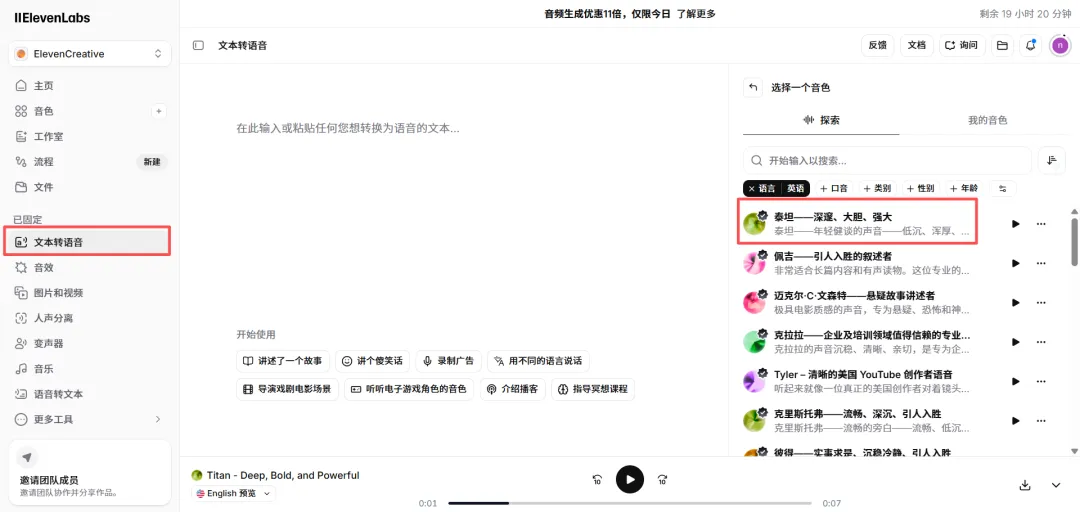Click the text input area placeholder
Screen dimensions: 1080x512
click(x=348, y=128)
